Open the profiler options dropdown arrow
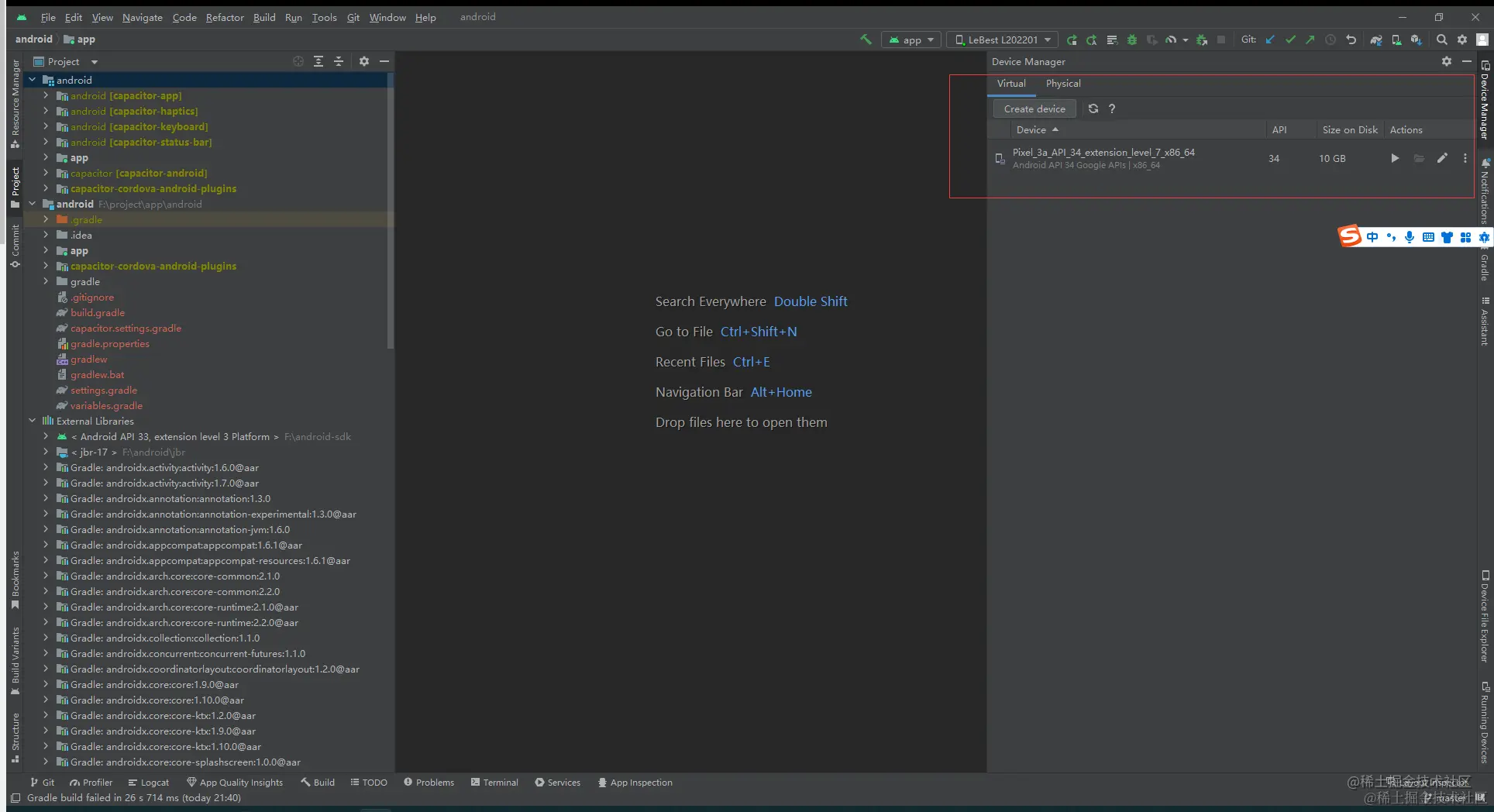The image size is (1494, 812). [x=1186, y=40]
